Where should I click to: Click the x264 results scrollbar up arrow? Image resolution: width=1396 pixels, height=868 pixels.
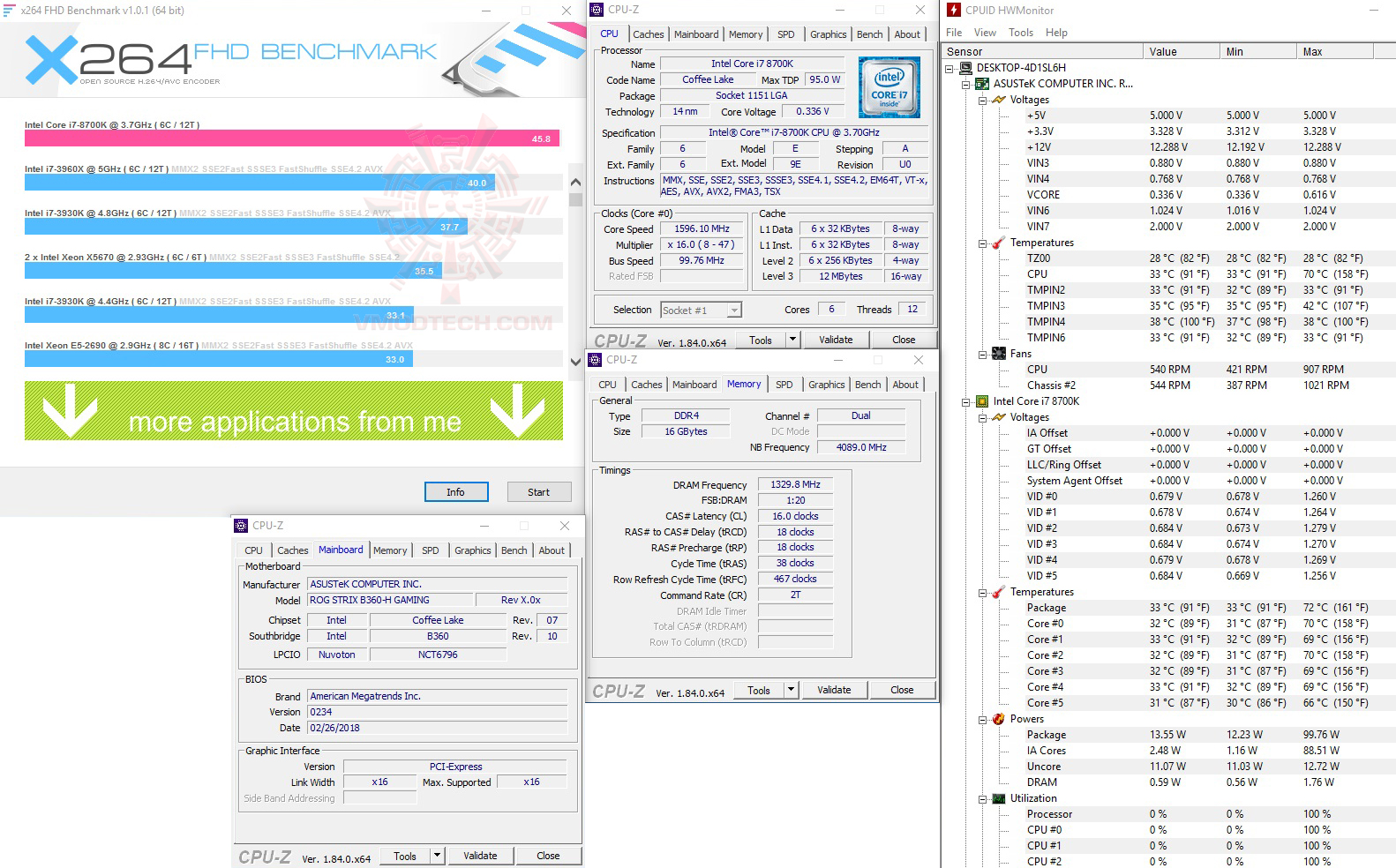click(575, 182)
